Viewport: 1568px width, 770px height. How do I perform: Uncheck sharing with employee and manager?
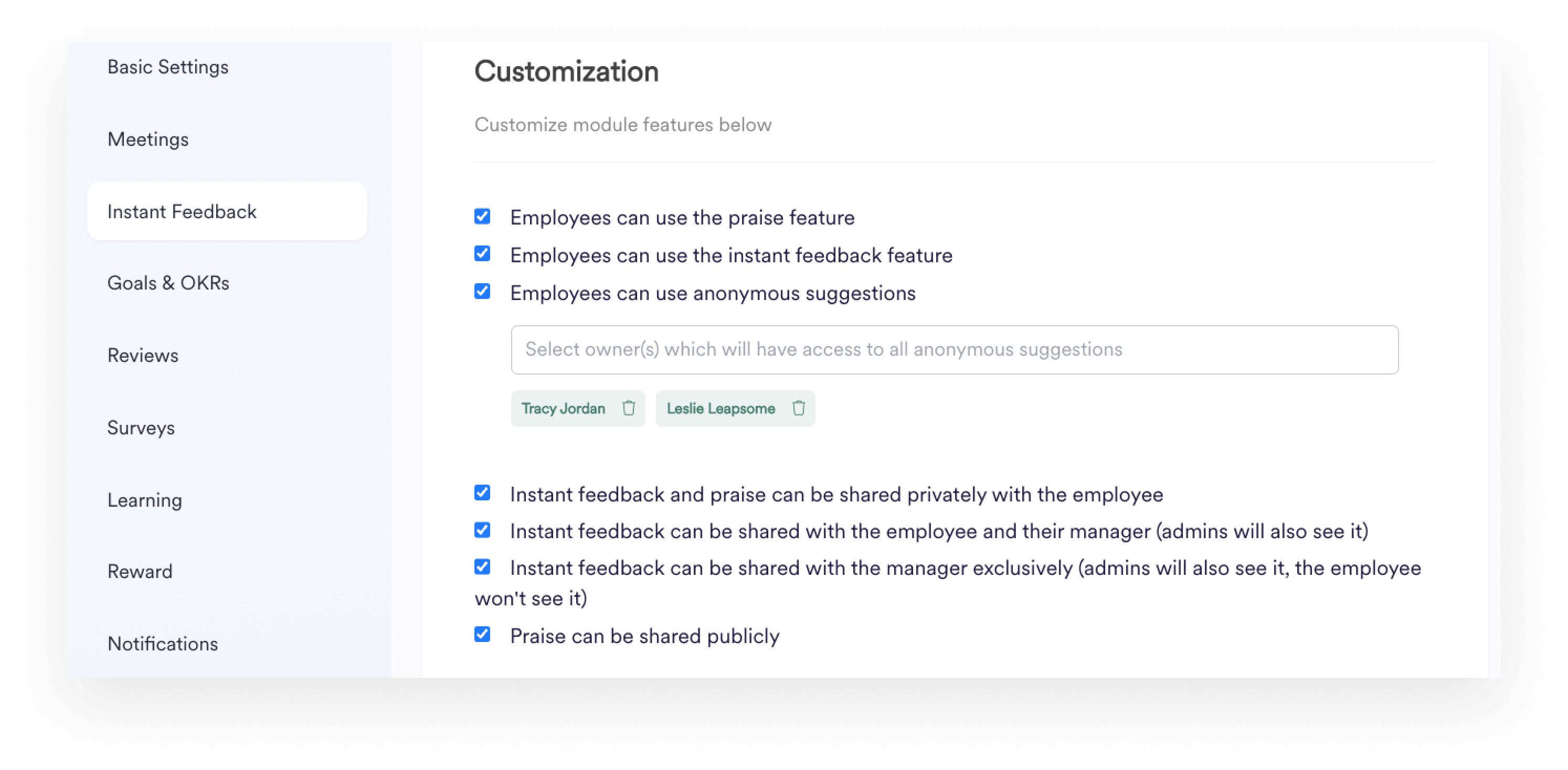(x=482, y=530)
